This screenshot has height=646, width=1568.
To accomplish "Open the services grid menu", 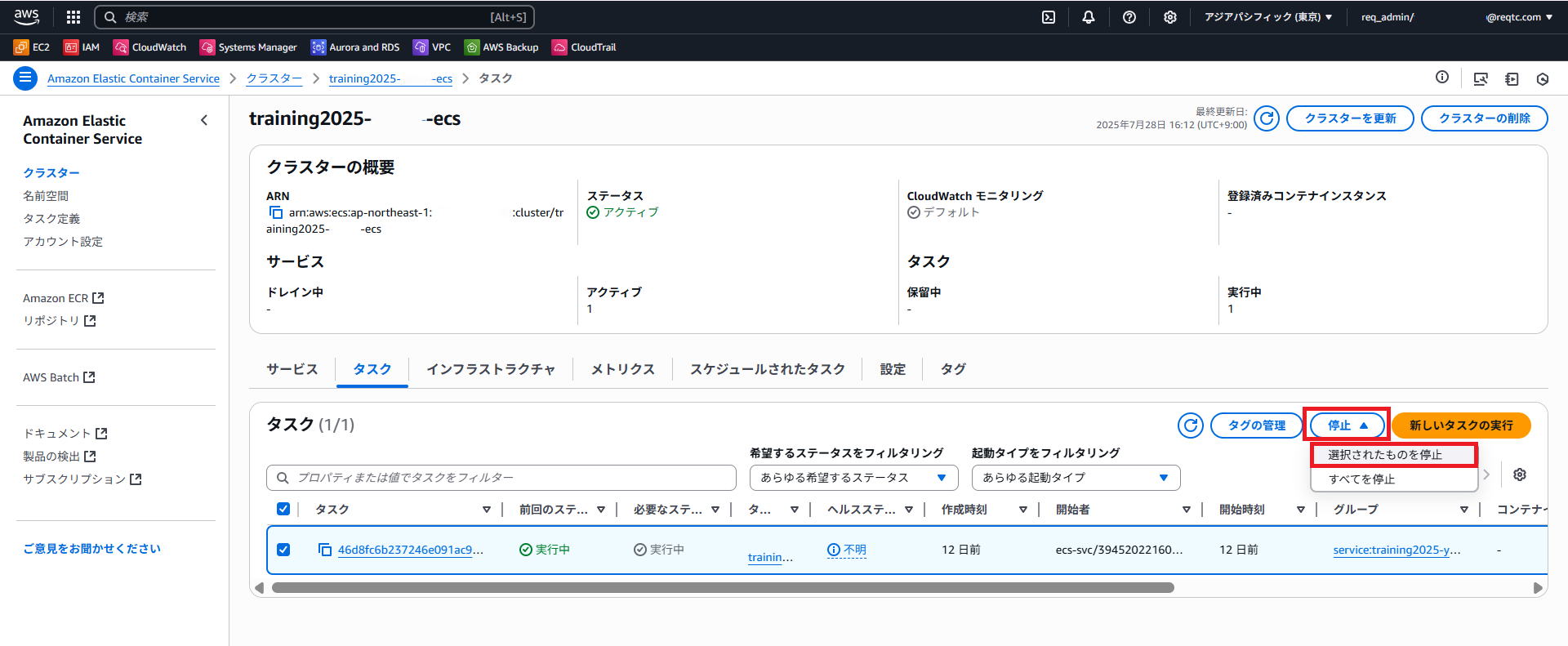I will click(x=73, y=17).
